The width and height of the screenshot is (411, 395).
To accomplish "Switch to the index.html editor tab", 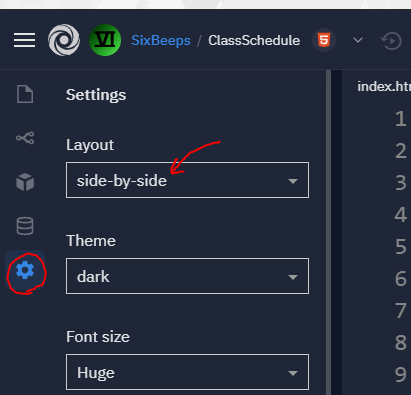I will [x=384, y=87].
